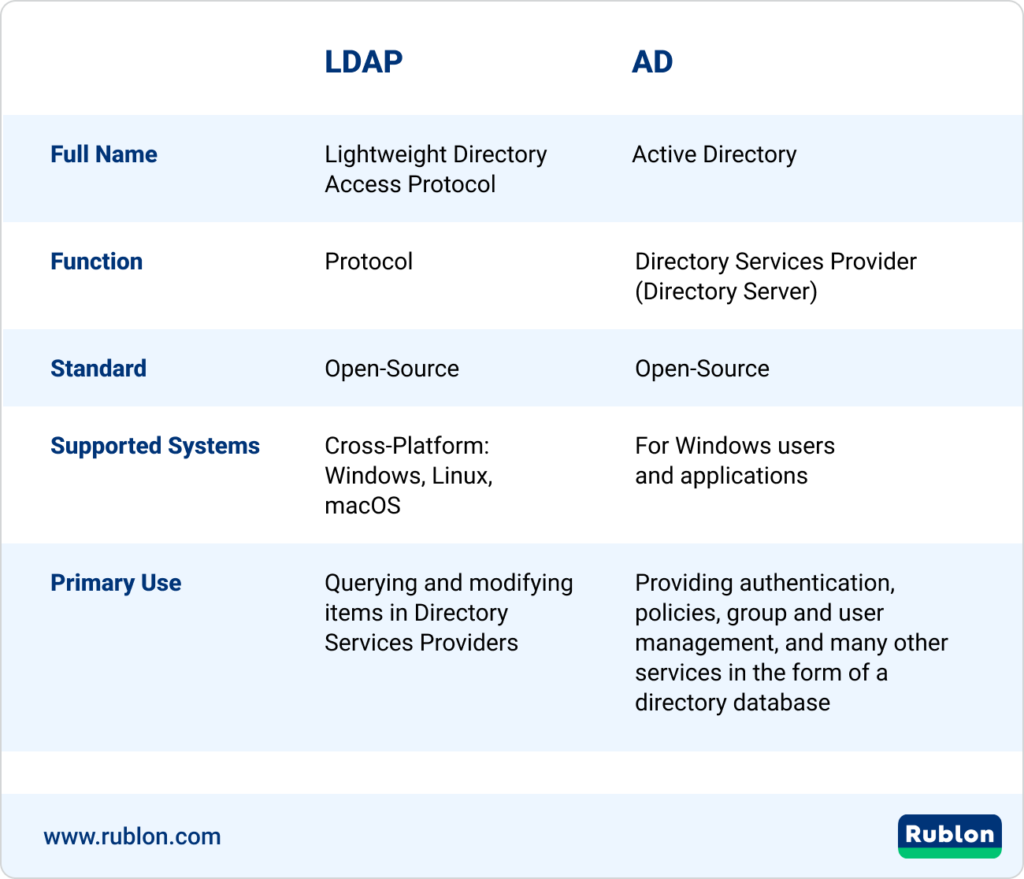1024x879 pixels.
Task: Select the LDAP column header
Action: (364, 62)
